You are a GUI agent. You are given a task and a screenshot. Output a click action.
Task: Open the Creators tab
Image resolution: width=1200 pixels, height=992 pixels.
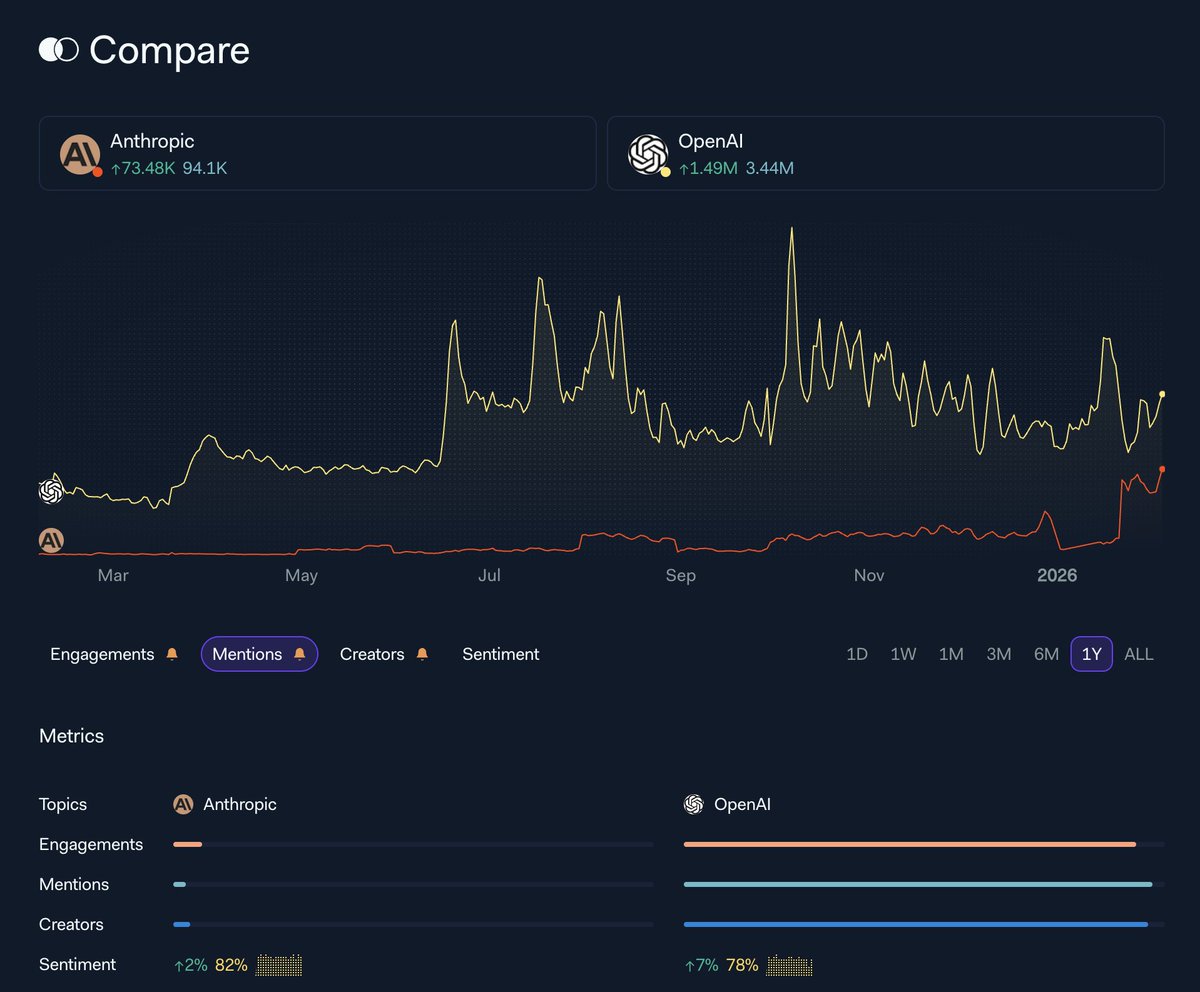click(371, 654)
